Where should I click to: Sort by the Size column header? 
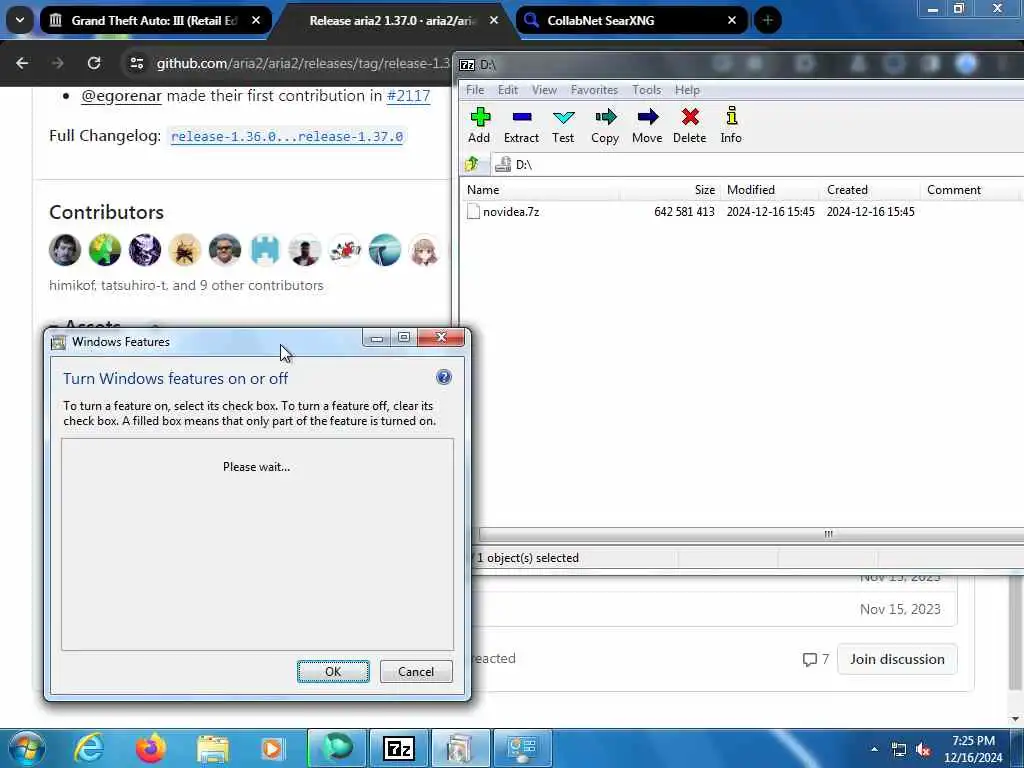click(671, 190)
